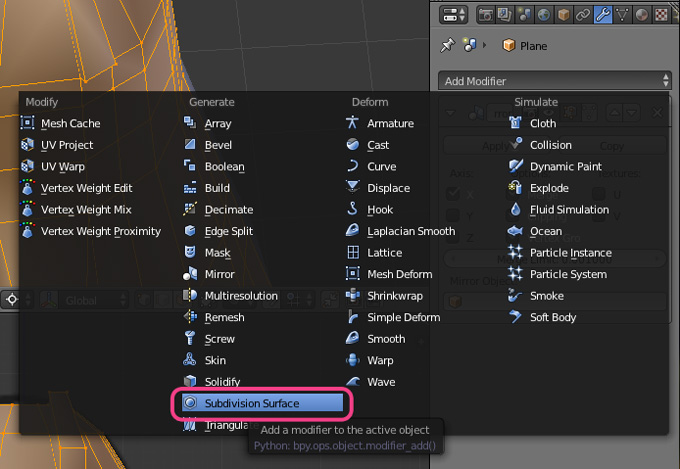
Task: Open Modifiers wrench tab
Action: coord(602,15)
